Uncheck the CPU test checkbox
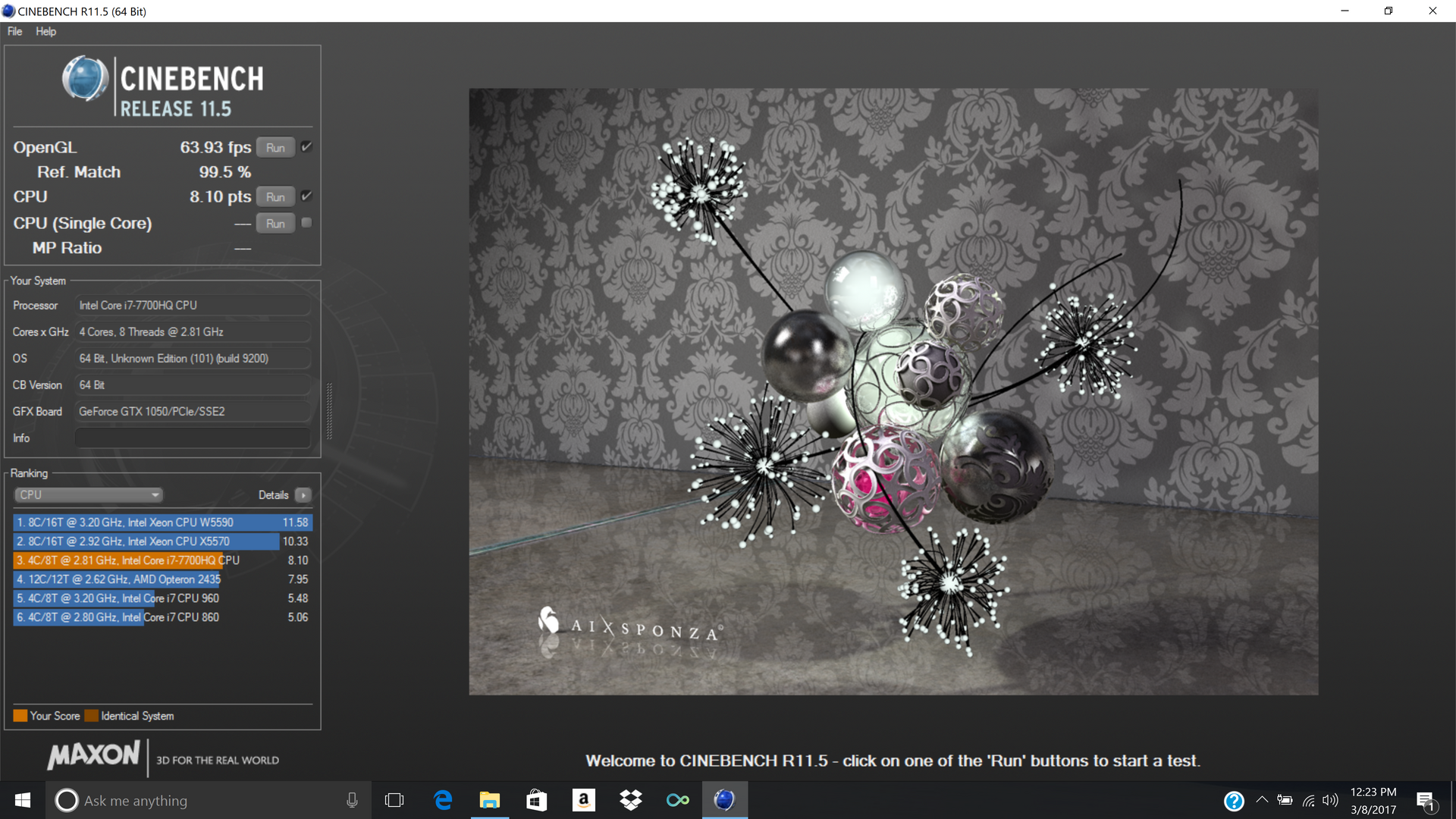1456x819 pixels. [306, 196]
